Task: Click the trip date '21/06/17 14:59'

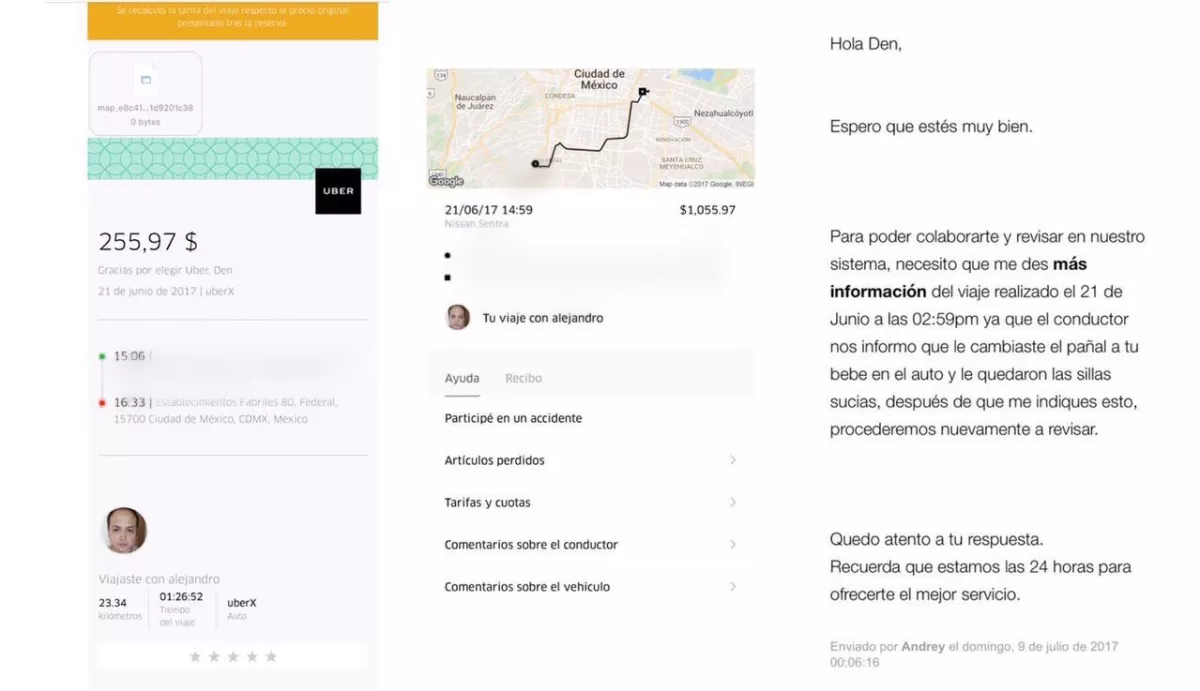Action: point(488,210)
